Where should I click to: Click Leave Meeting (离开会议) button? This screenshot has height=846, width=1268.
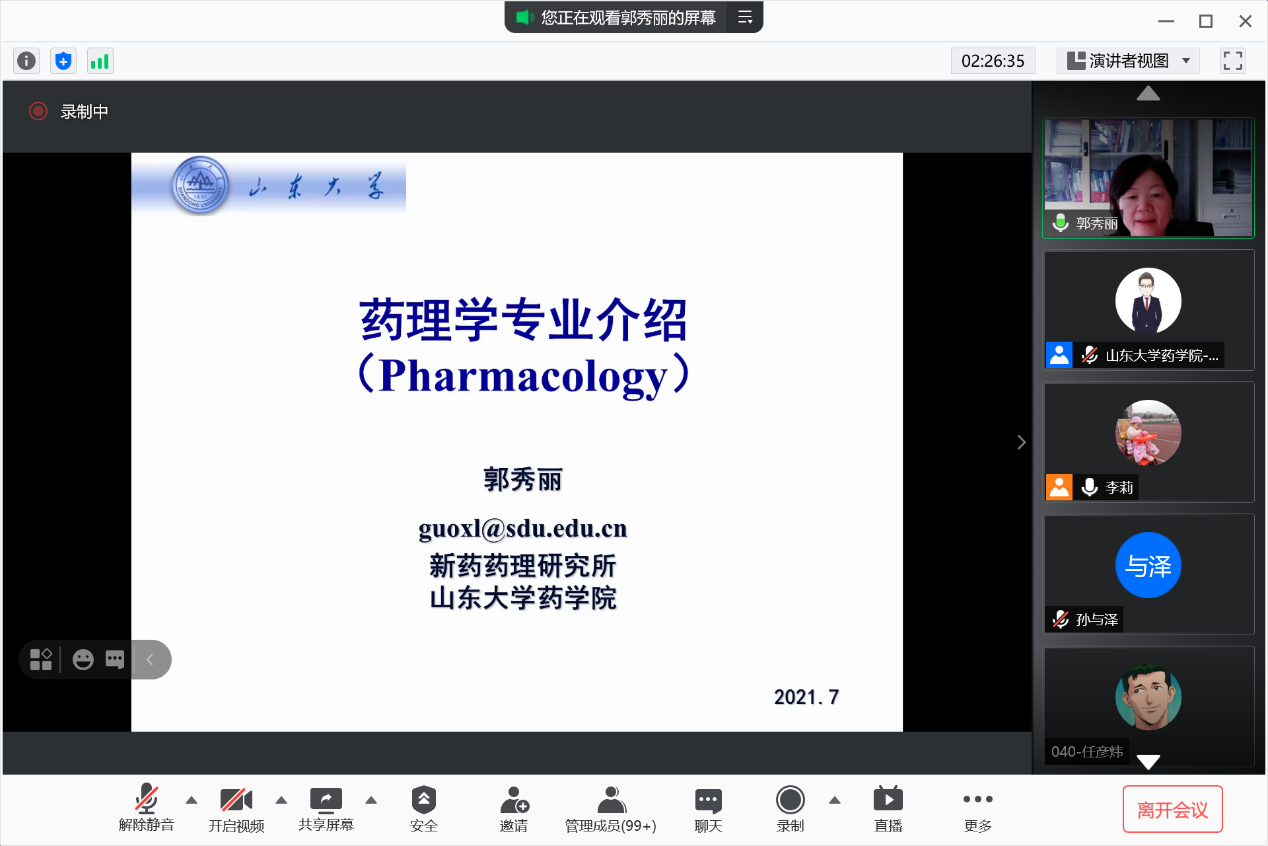coord(1172,810)
